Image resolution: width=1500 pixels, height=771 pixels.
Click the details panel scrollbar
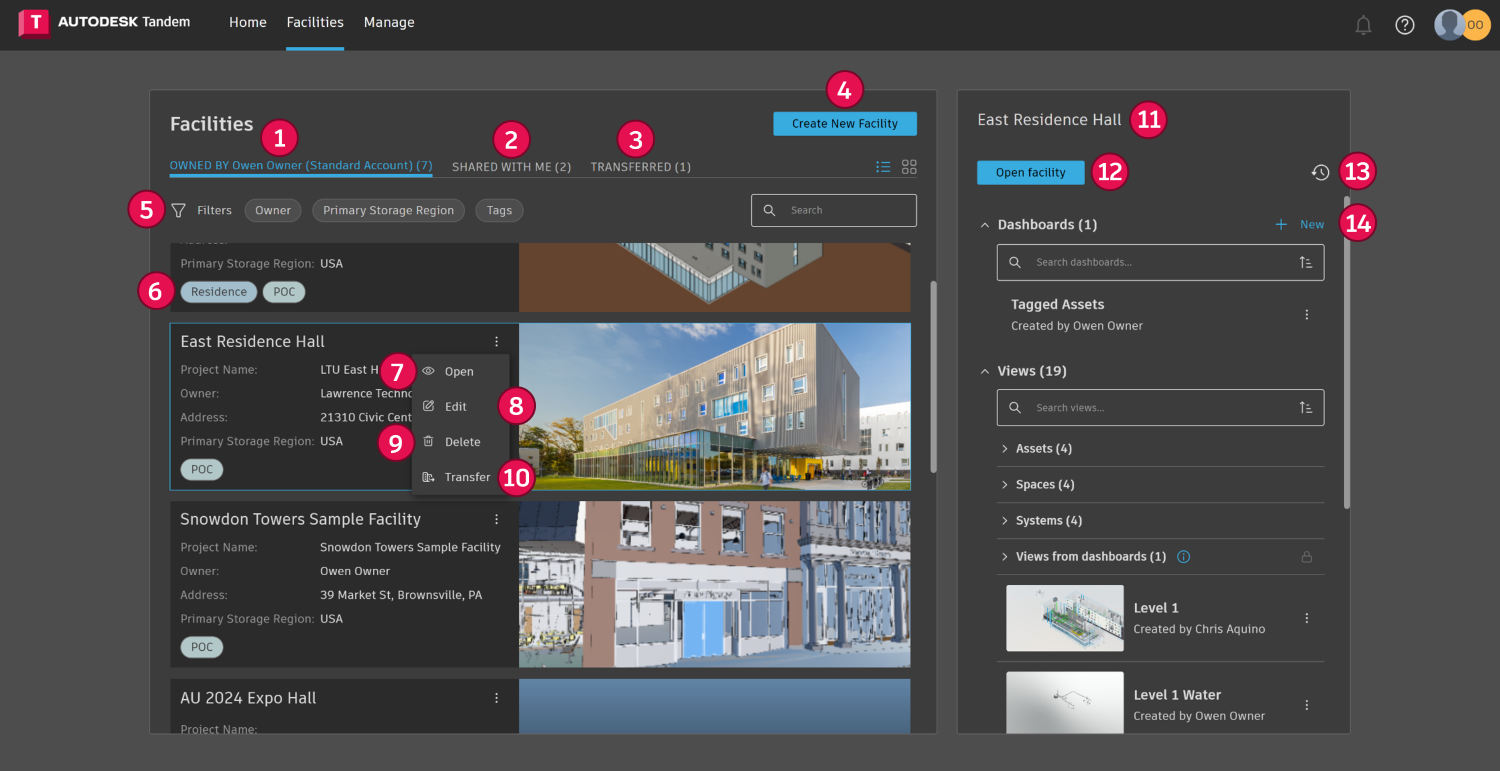point(1347,352)
